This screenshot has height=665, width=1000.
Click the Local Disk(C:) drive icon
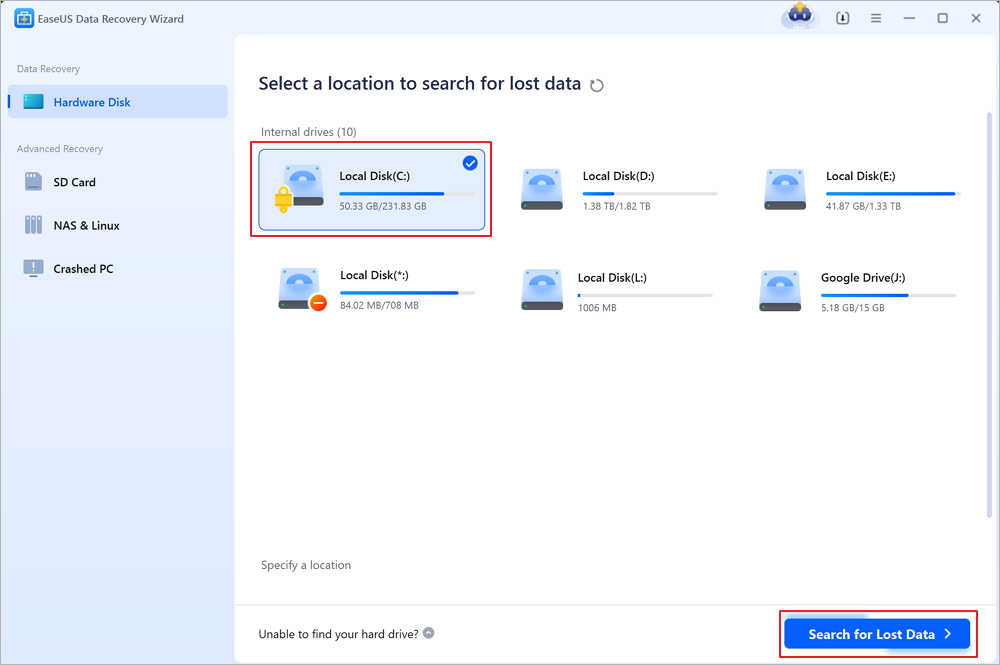[300, 189]
